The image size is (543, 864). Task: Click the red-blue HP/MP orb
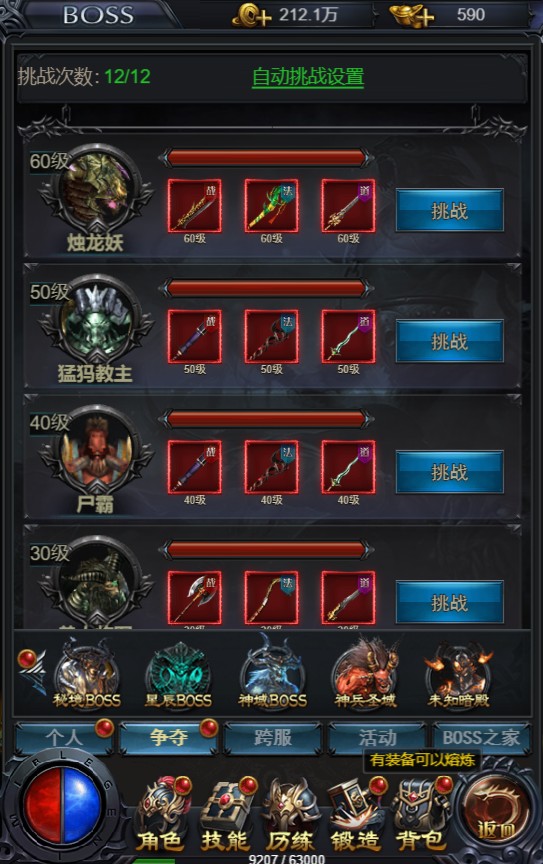pos(62,806)
